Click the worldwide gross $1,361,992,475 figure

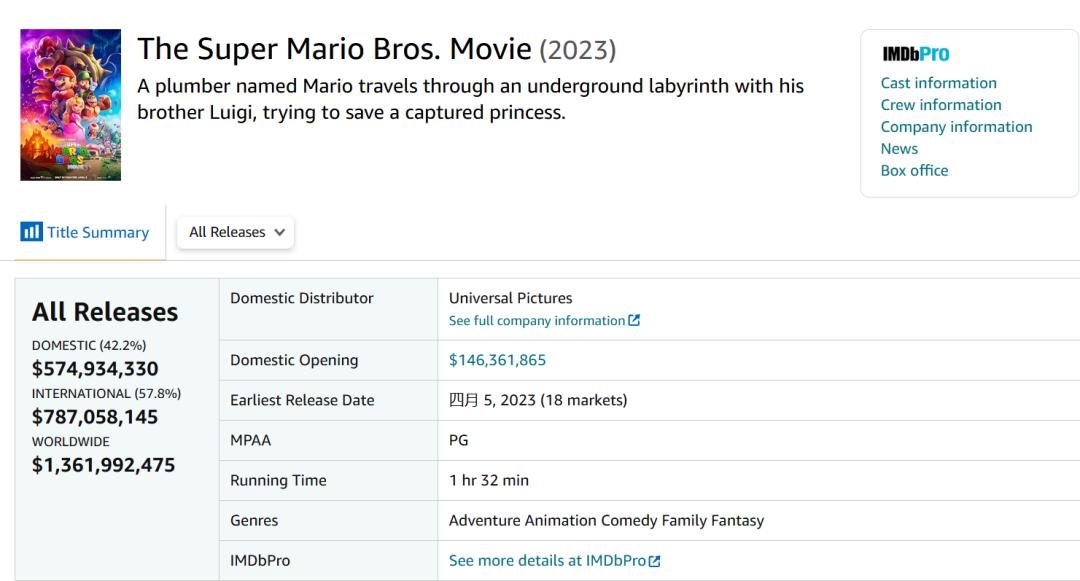[x=103, y=465]
